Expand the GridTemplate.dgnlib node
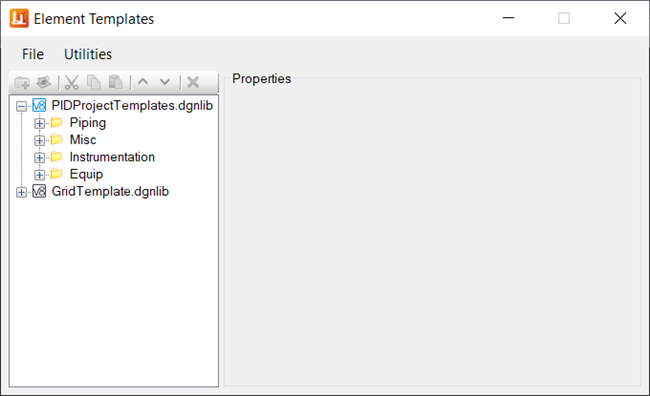This screenshot has height=396, width=650. (x=22, y=192)
